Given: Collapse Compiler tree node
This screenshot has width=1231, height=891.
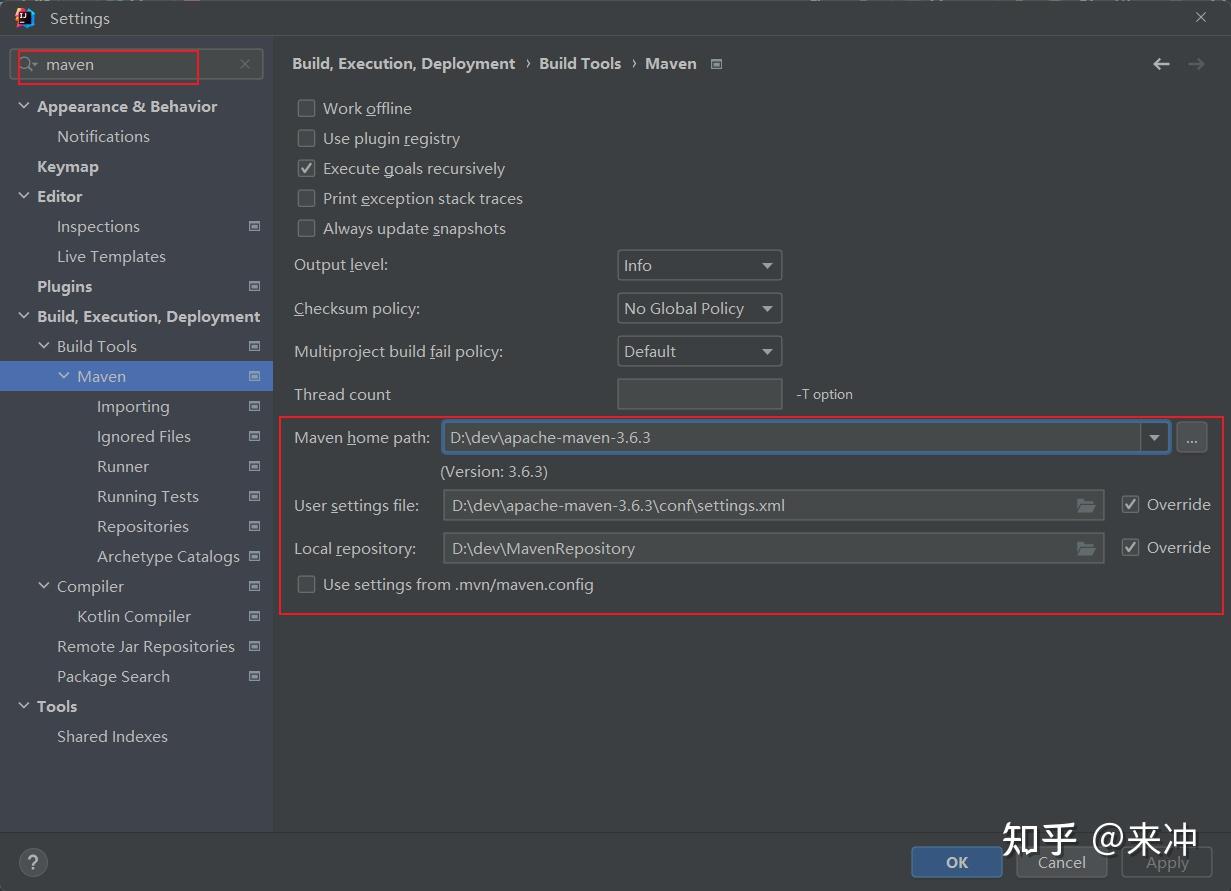Looking at the screenshot, I should (x=44, y=586).
